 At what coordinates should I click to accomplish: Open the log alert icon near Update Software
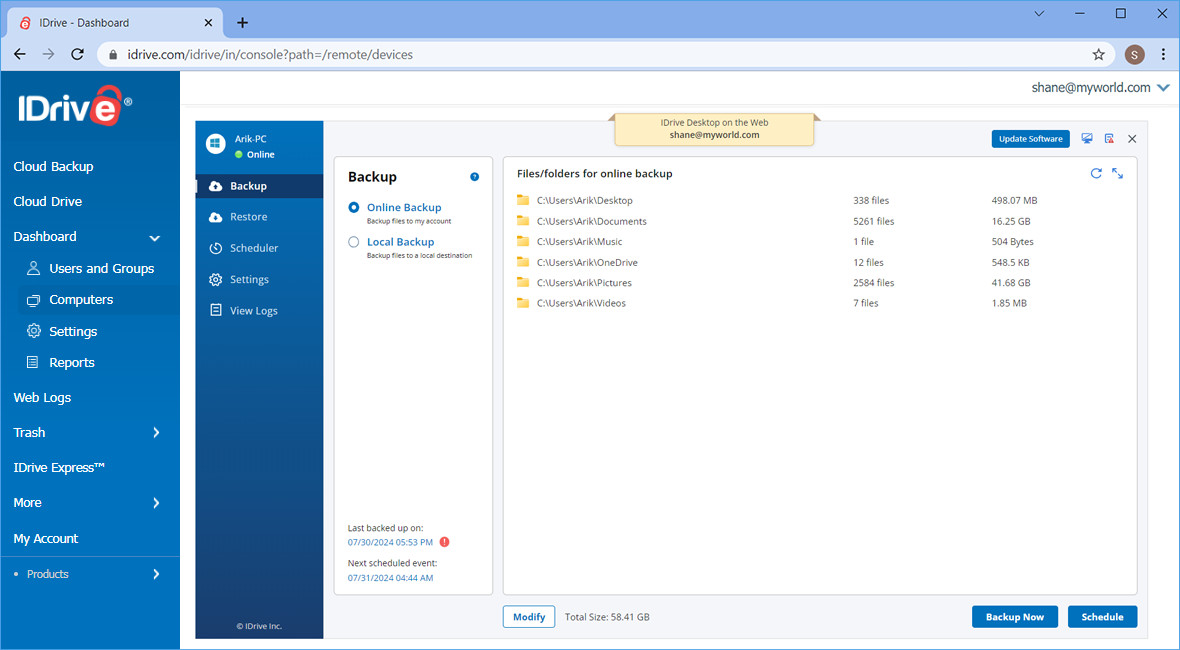(1109, 139)
